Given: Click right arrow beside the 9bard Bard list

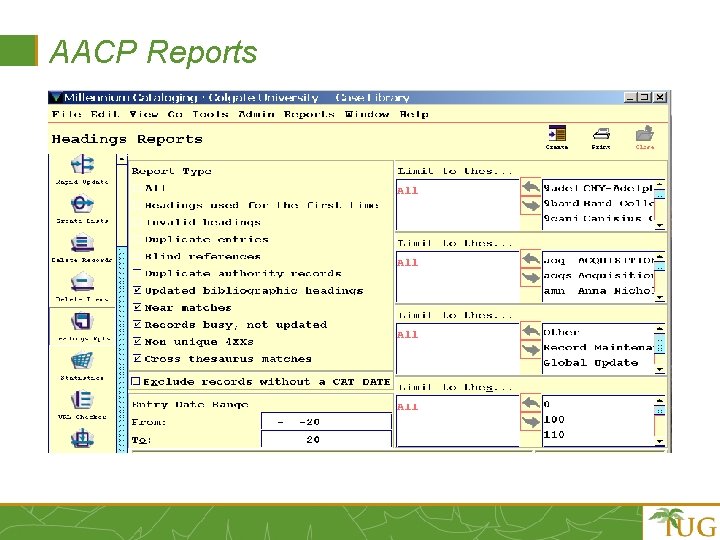Looking at the screenshot, I should [x=530, y=206].
